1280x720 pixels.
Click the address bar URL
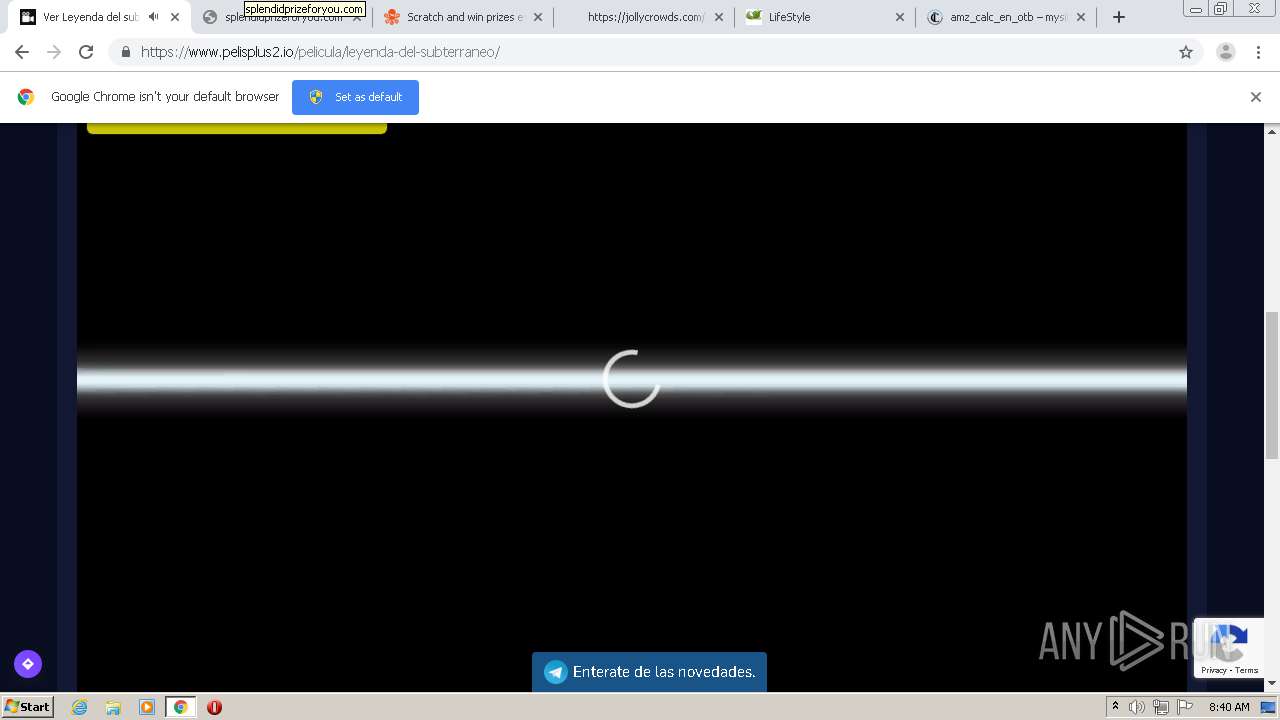(x=320, y=52)
